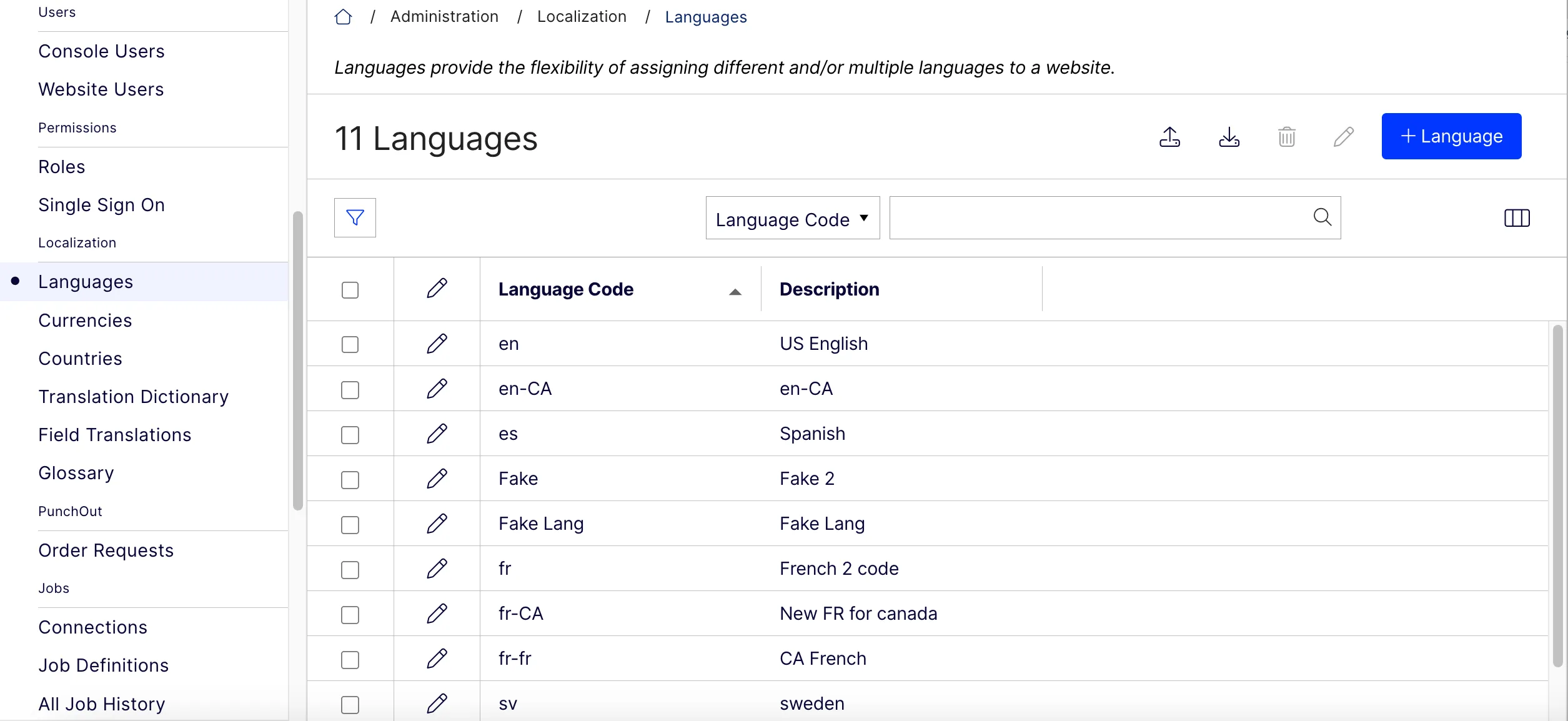
Task: Open Console Users in the sidebar
Action: pyautogui.click(x=101, y=51)
